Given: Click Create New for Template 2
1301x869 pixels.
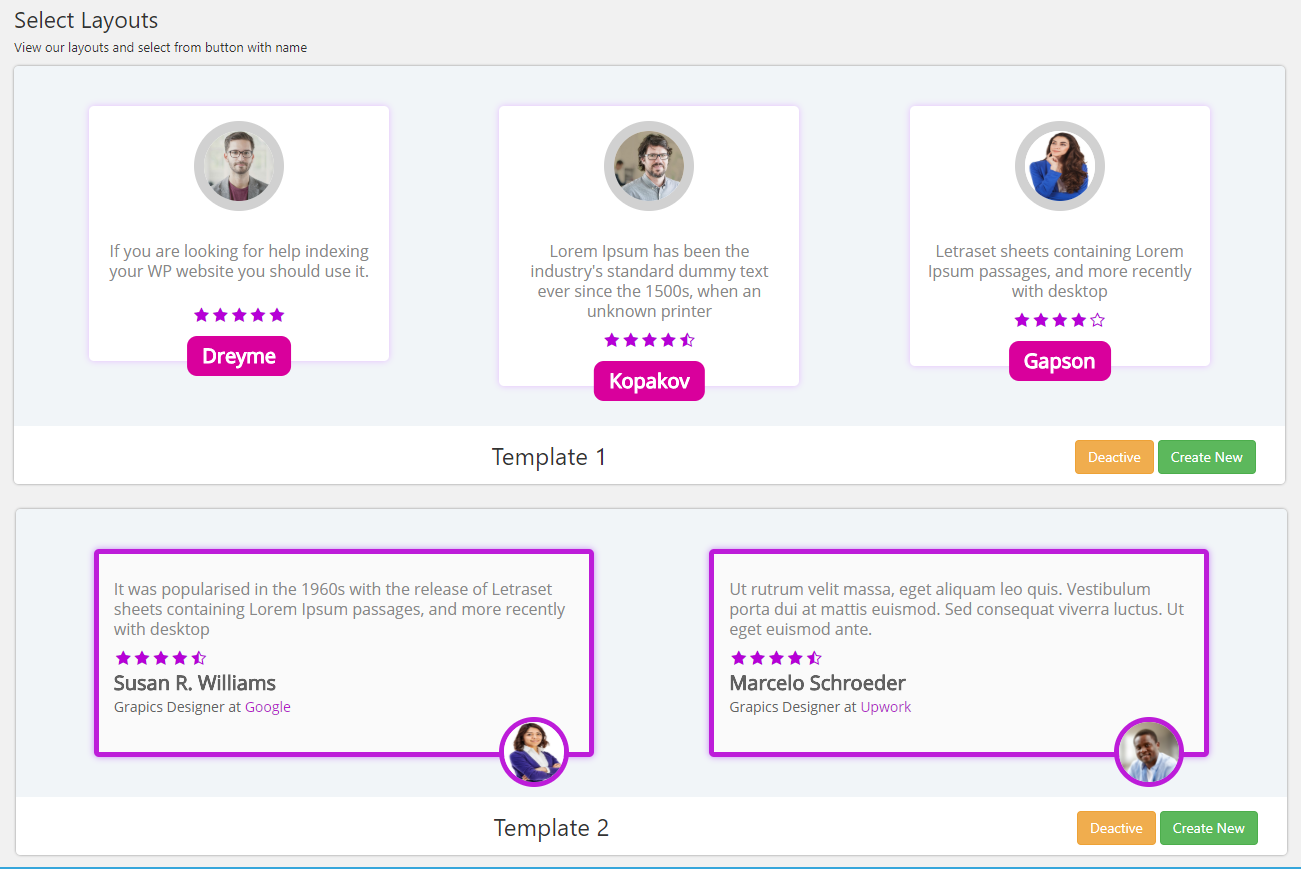Looking at the screenshot, I should point(1208,828).
